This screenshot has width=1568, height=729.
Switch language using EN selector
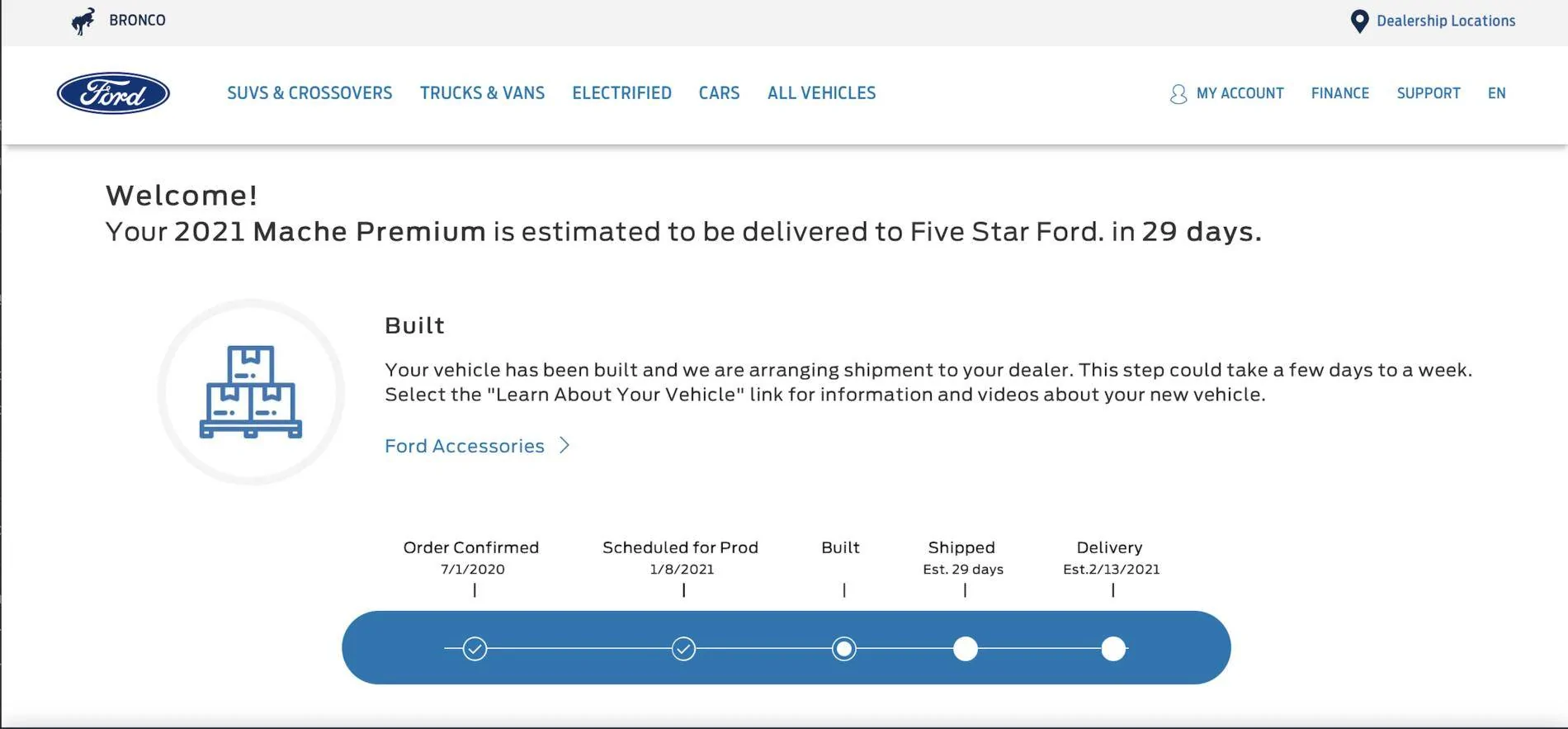pyautogui.click(x=1496, y=93)
